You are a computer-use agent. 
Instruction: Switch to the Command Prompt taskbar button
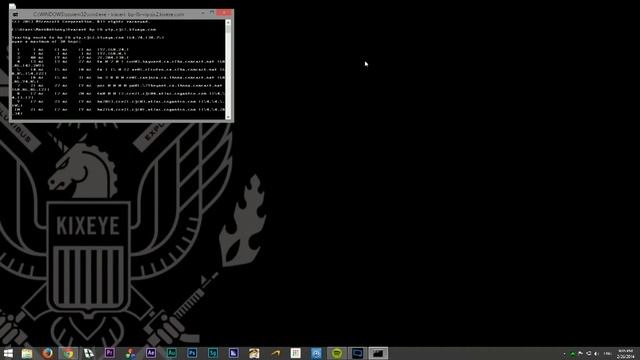(x=378, y=353)
